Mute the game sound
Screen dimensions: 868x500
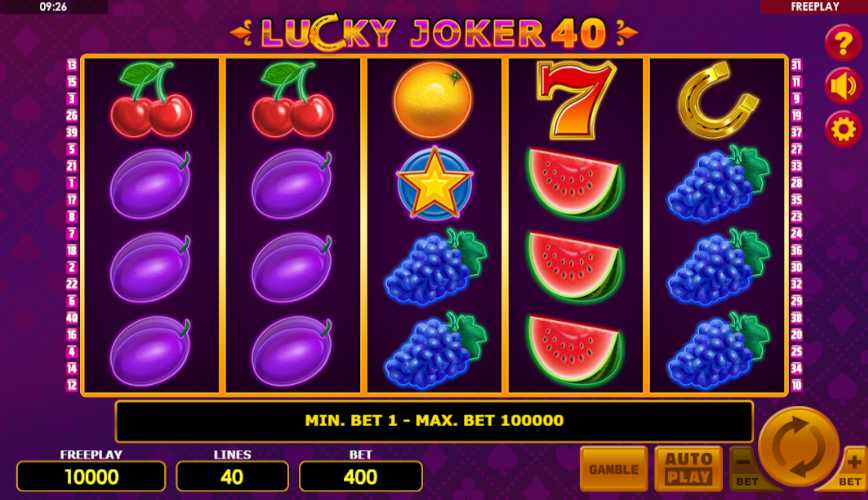point(843,86)
